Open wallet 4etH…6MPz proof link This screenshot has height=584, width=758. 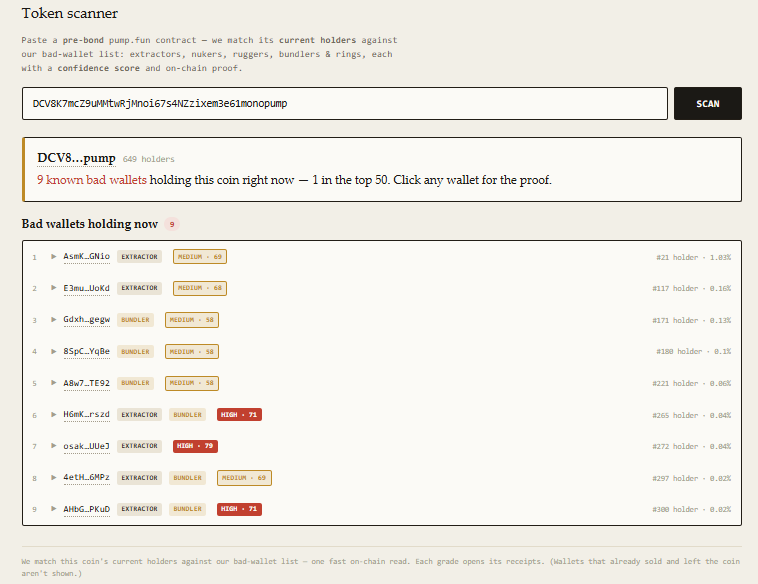tap(87, 478)
